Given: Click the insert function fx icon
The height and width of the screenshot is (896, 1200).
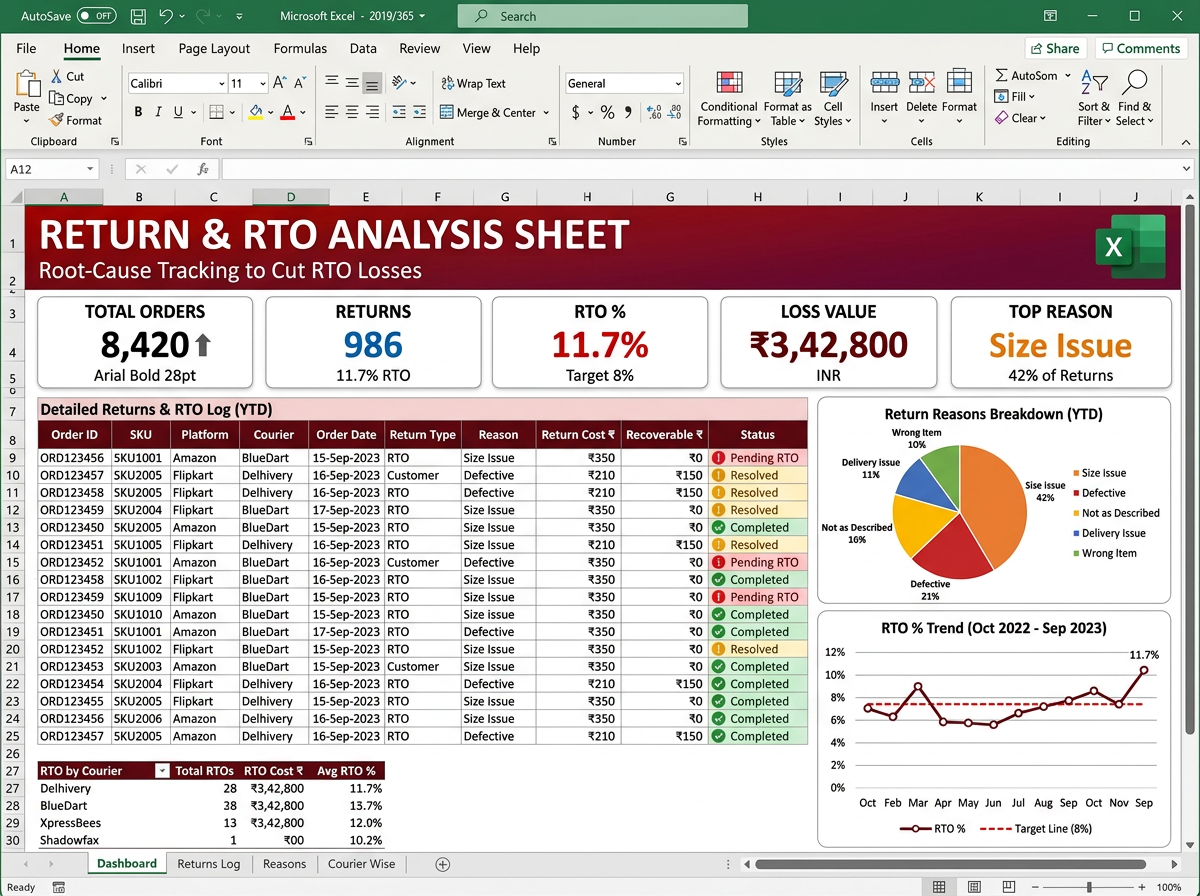Looking at the screenshot, I should [202, 169].
